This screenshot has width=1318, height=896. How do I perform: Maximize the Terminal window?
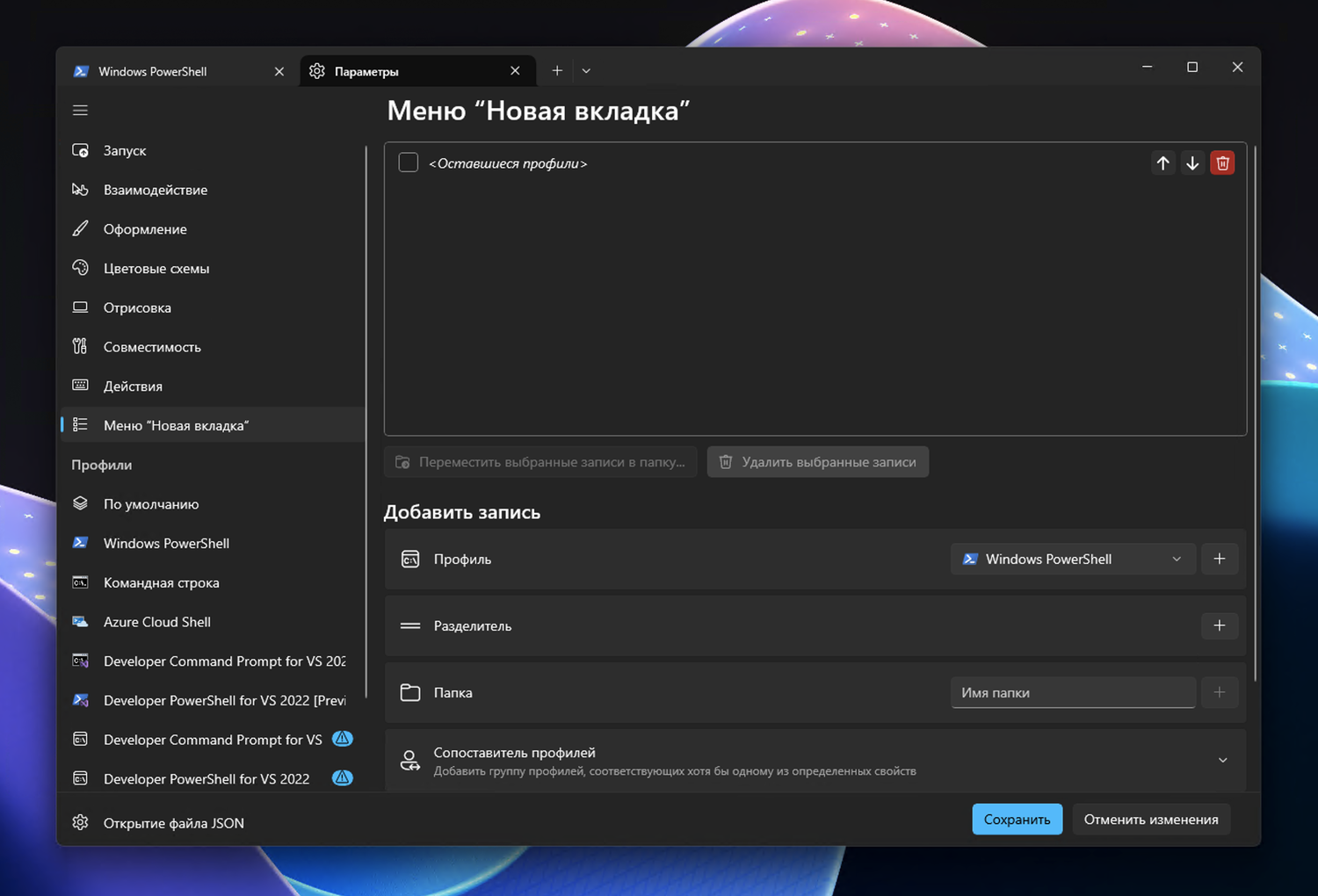[x=1192, y=68]
